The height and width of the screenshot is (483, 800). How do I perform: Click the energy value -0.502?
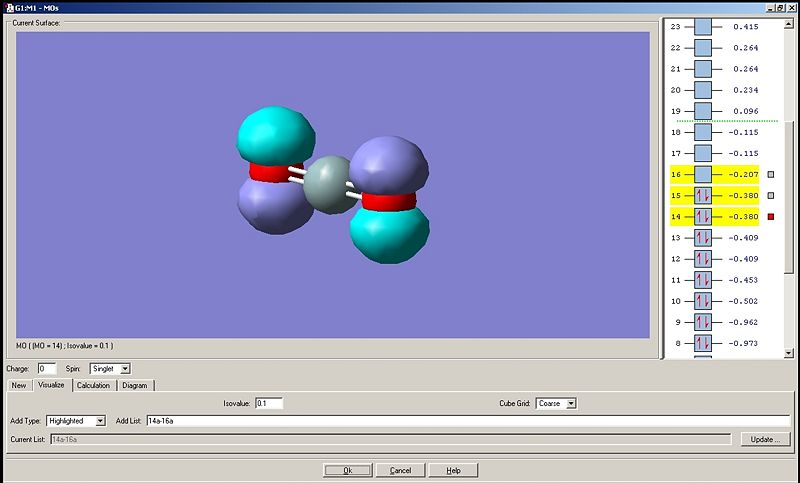pos(743,301)
